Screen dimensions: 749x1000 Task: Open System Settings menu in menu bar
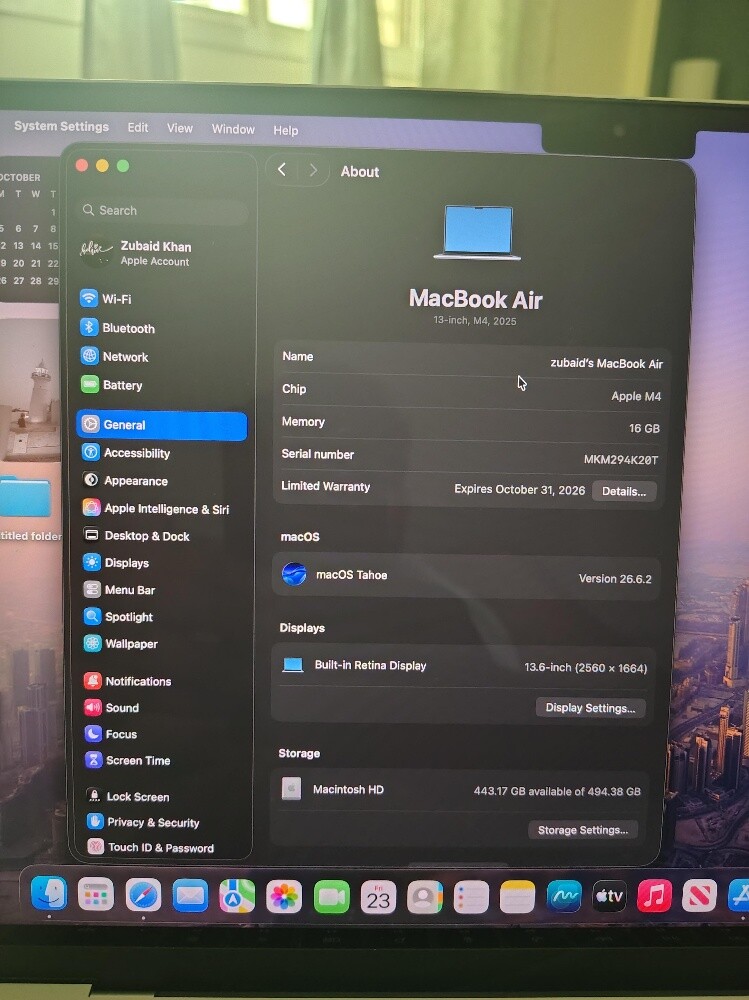(61, 126)
